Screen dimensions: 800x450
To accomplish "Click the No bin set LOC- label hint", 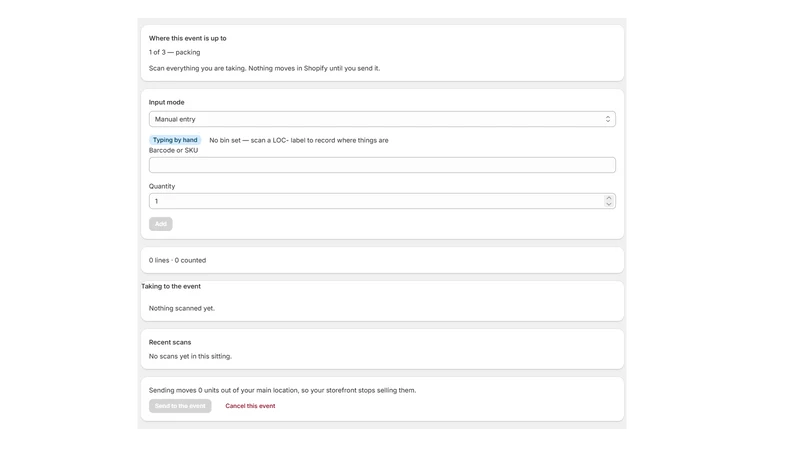I will click(298, 140).
